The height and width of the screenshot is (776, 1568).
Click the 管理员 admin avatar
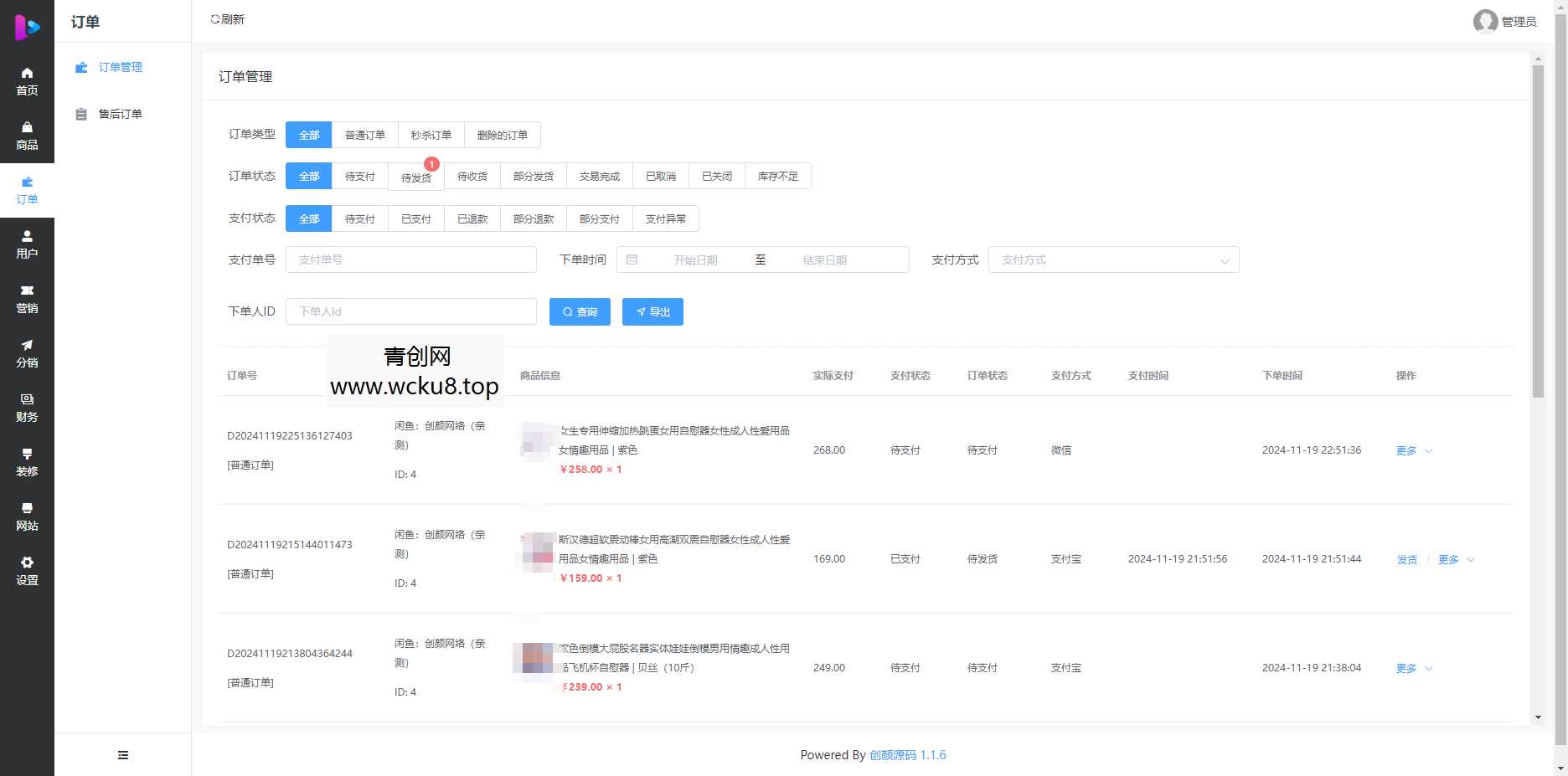(1484, 22)
